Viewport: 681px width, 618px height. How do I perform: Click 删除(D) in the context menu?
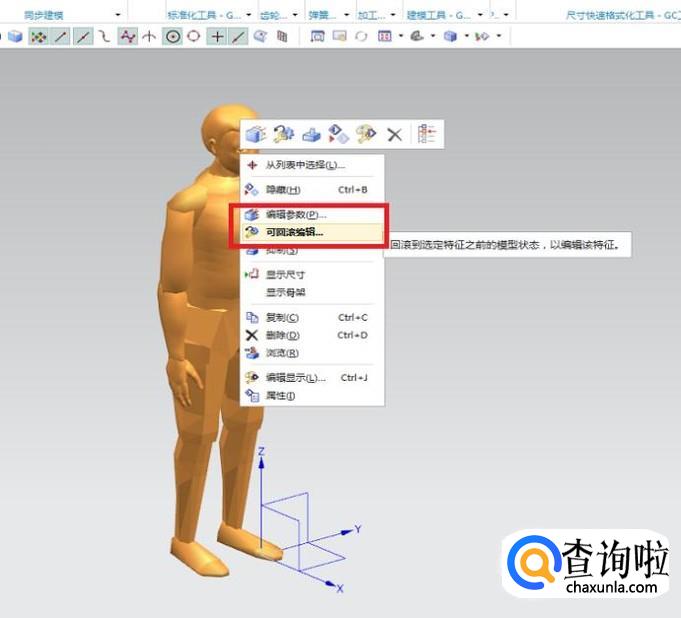(x=281, y=335)
